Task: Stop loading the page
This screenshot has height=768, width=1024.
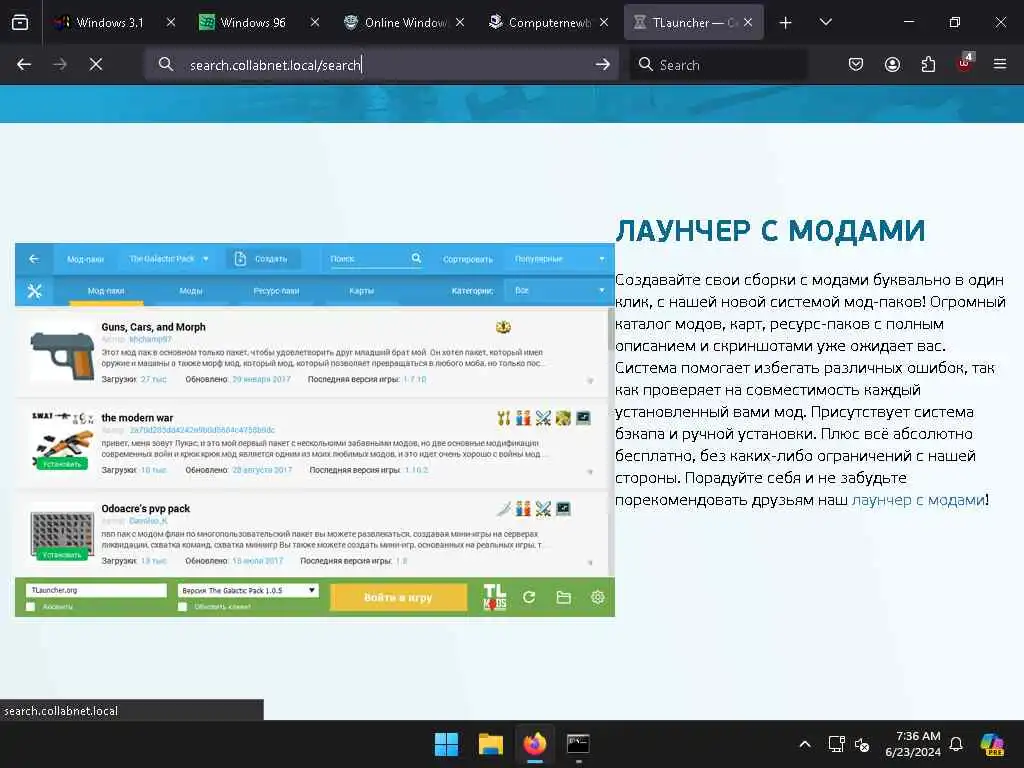Action: point(96,65)
